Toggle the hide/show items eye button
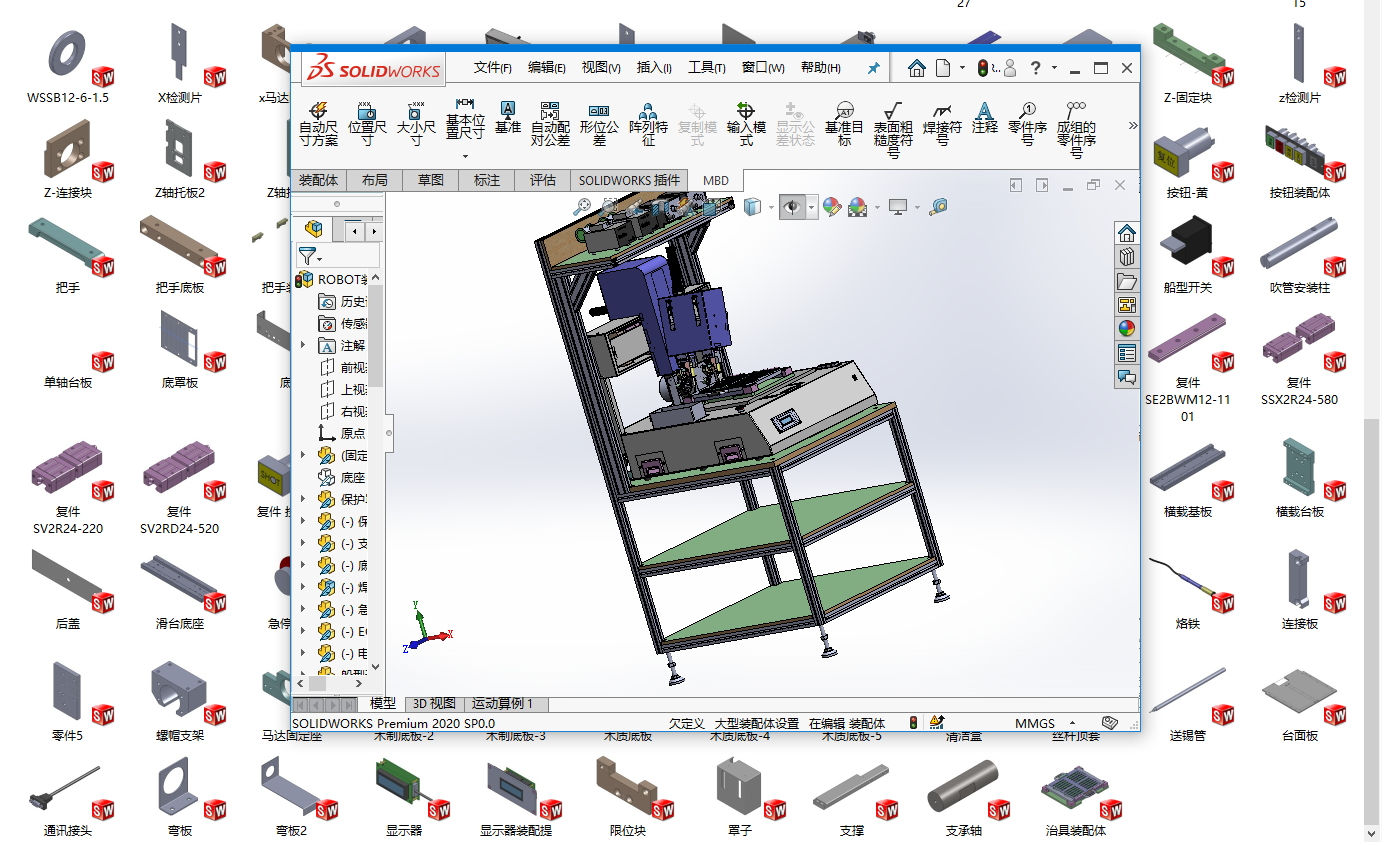This screenshot has width=1384, height=846. click(x=792, y=207)
